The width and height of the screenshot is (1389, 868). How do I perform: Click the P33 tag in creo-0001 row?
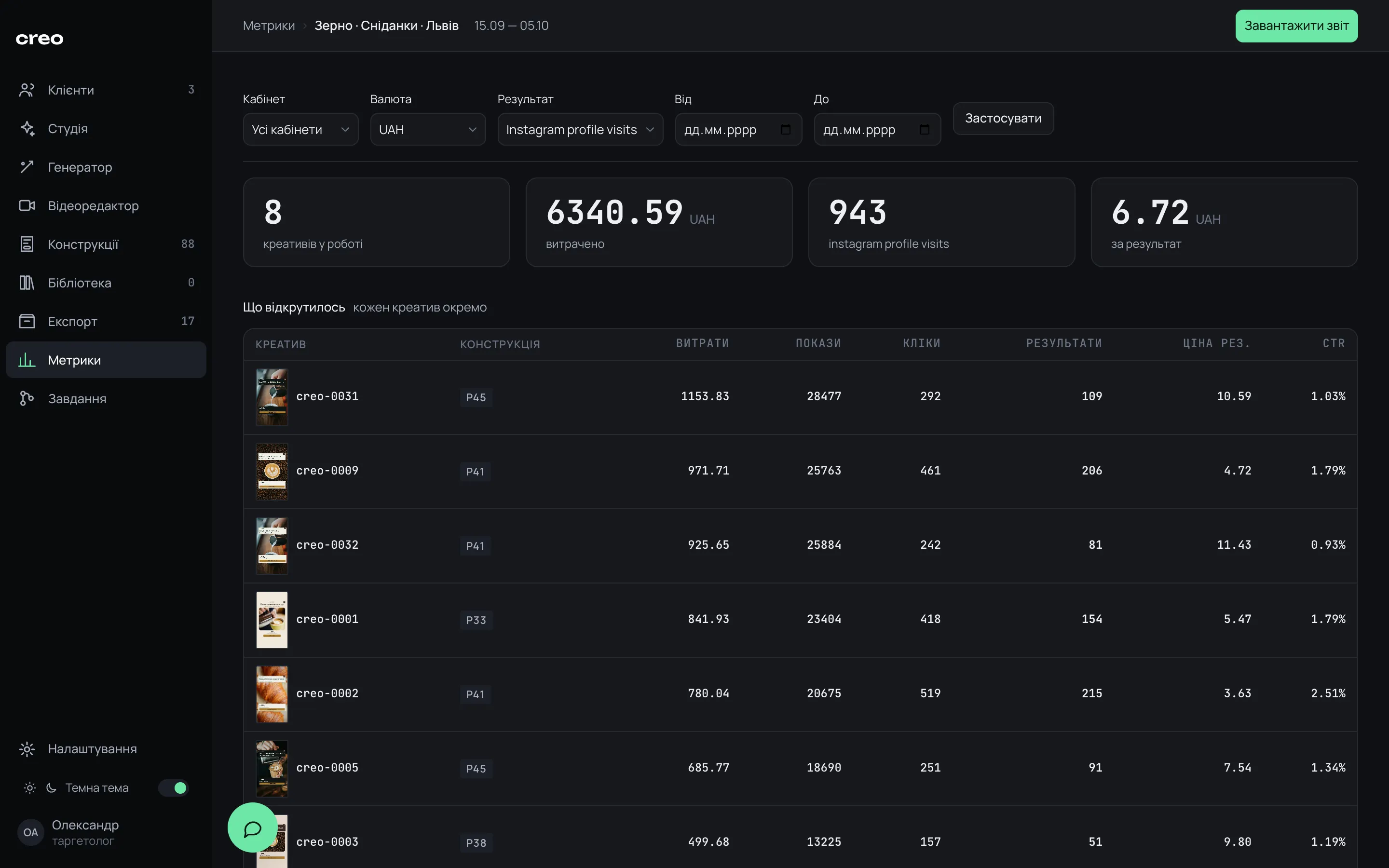476,620
